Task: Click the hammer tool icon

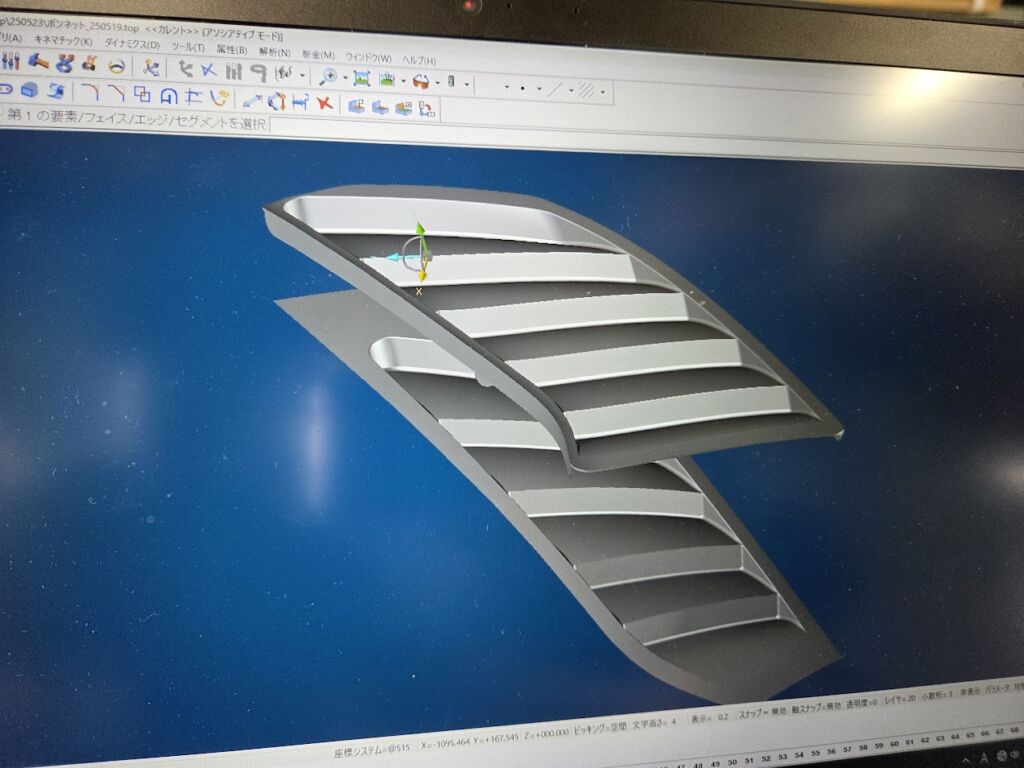Action: pos(38,62)
